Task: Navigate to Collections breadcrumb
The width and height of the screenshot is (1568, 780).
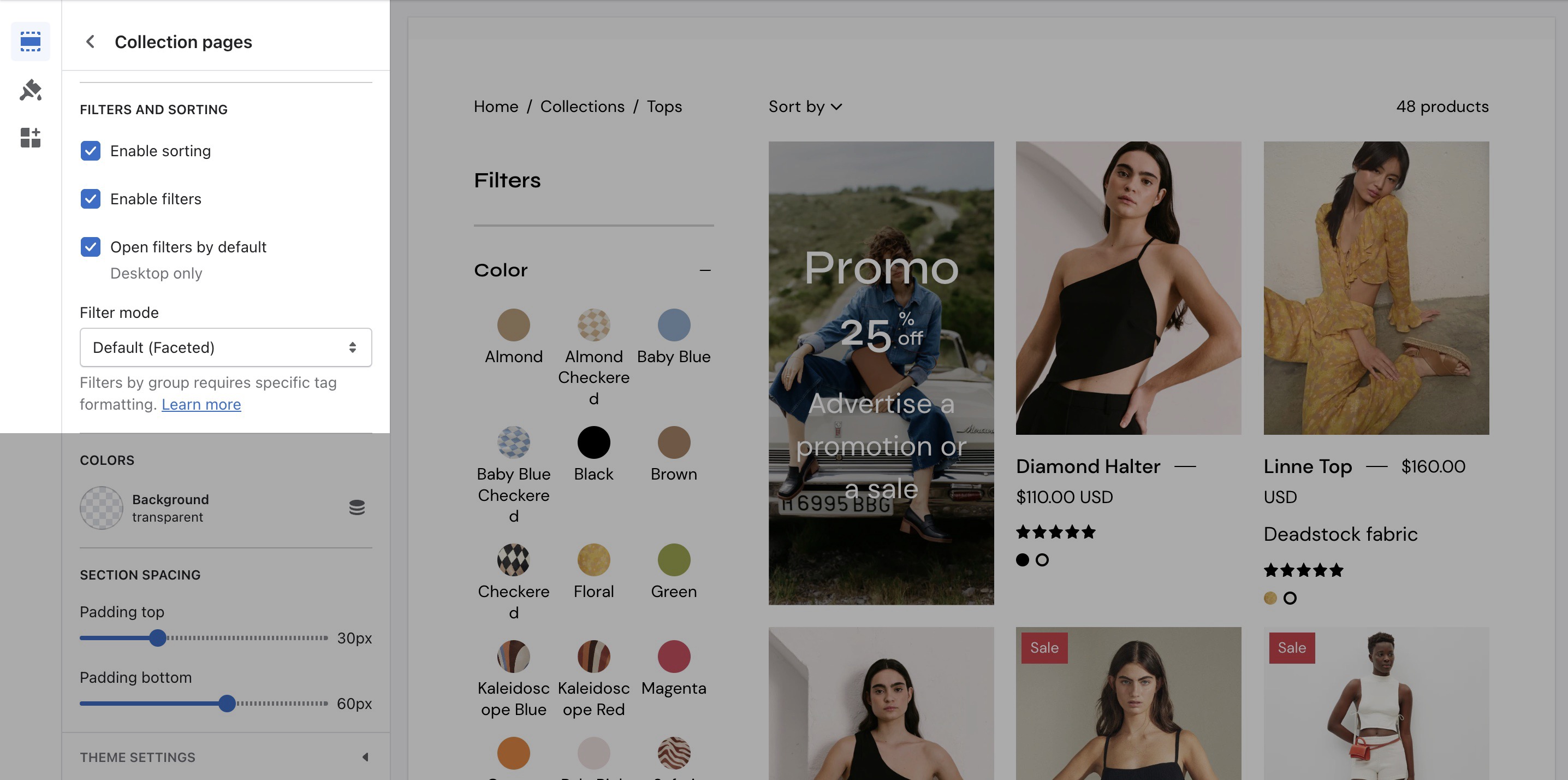Action: pyautogui.click(x=582, y=107)
